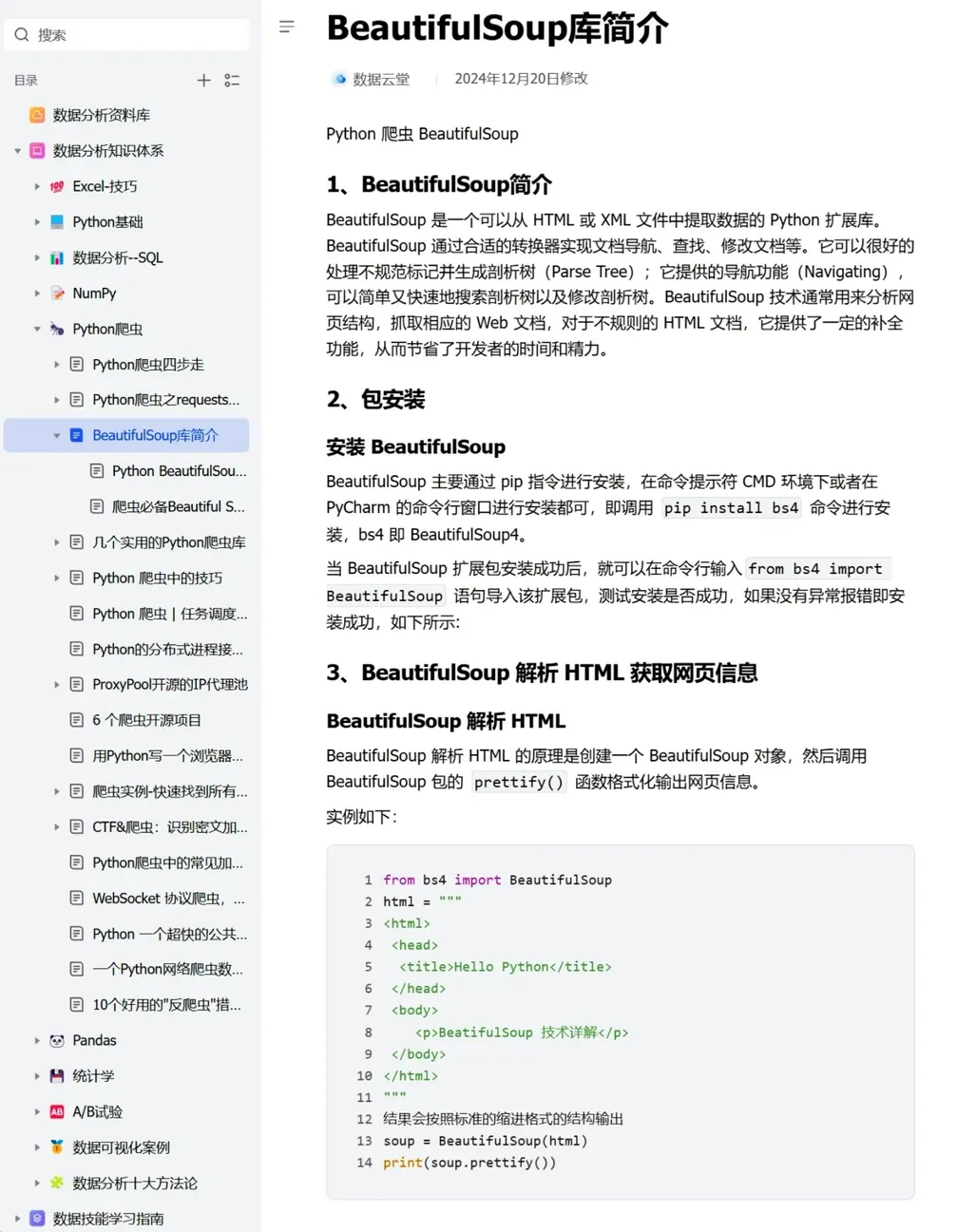Open CTF&爬虫：识别密文加... document
Viewport: 976px width, 1232px height.
(170, 827)
